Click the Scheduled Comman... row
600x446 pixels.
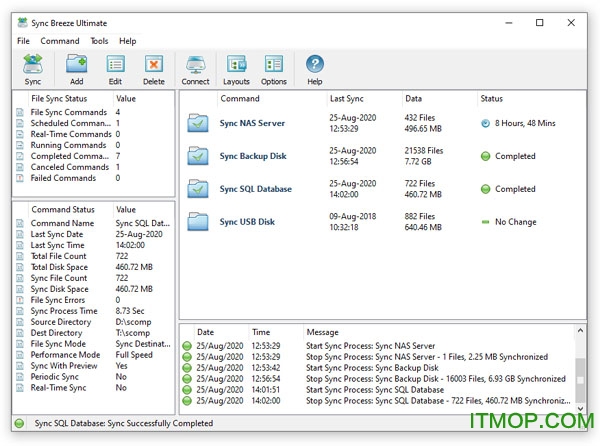pos(94,123)
